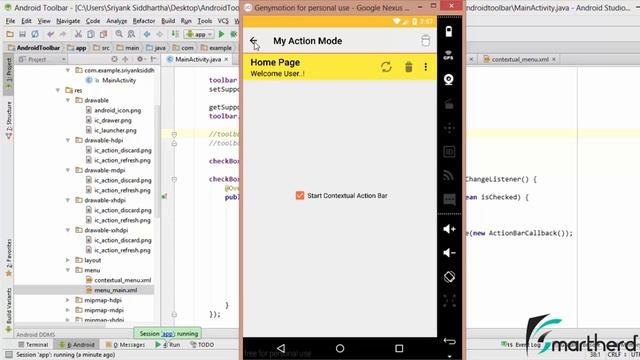640x360 pixels.
Task: Collapse the drawable-mdpi folder
Action: [x=68, y=170]
